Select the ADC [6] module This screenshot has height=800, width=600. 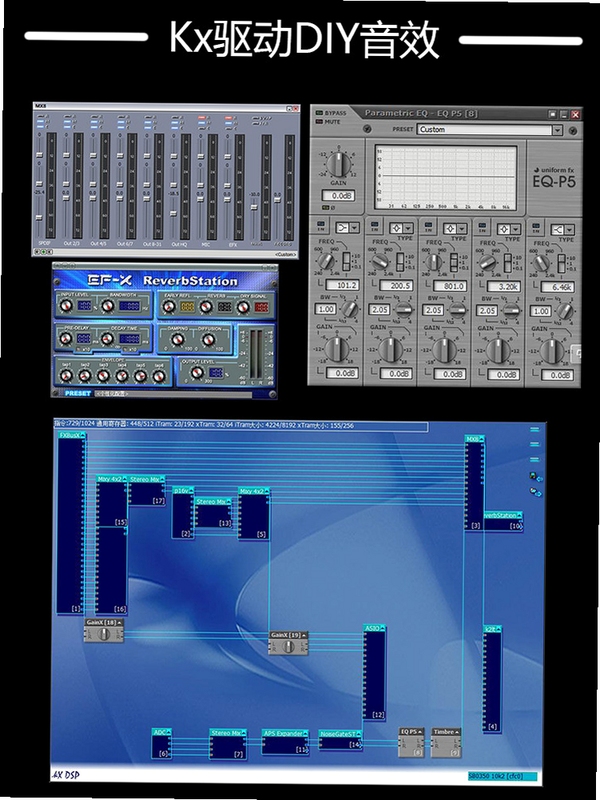point(162,743)
